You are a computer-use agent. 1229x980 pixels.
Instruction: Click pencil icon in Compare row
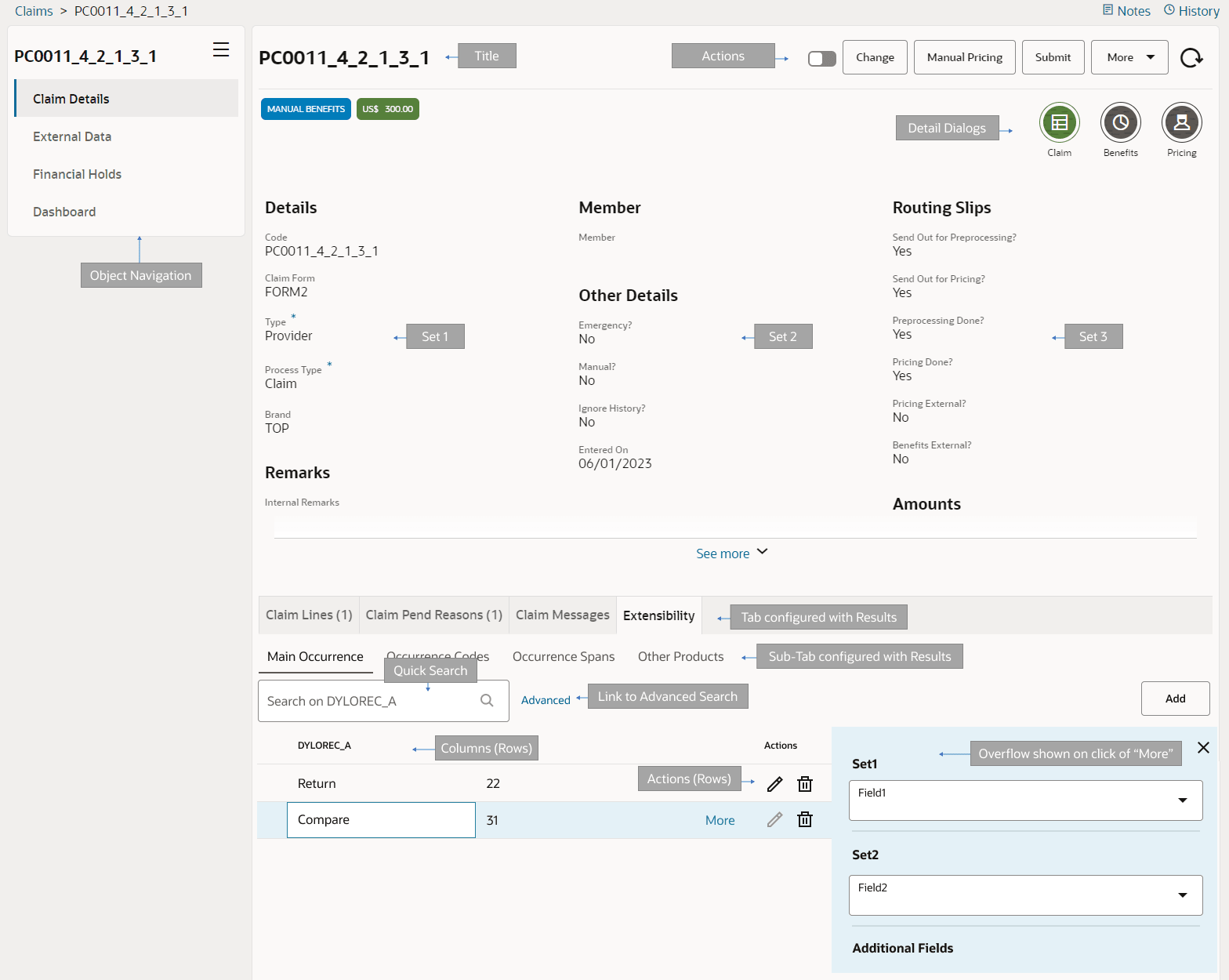coord(774,820)
